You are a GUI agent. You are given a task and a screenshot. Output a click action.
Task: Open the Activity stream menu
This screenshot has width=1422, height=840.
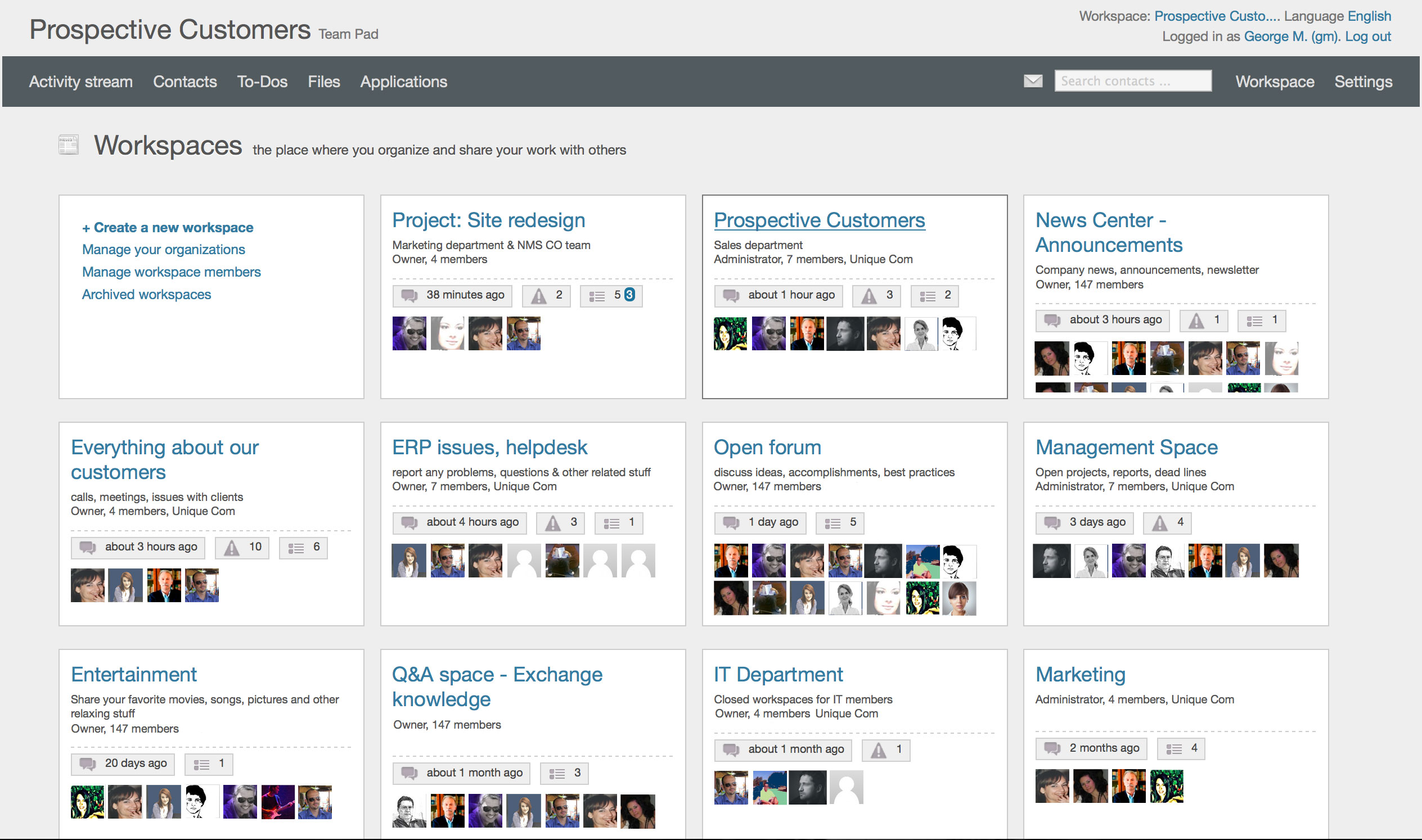pyautogui.click(x=81, y=82)
